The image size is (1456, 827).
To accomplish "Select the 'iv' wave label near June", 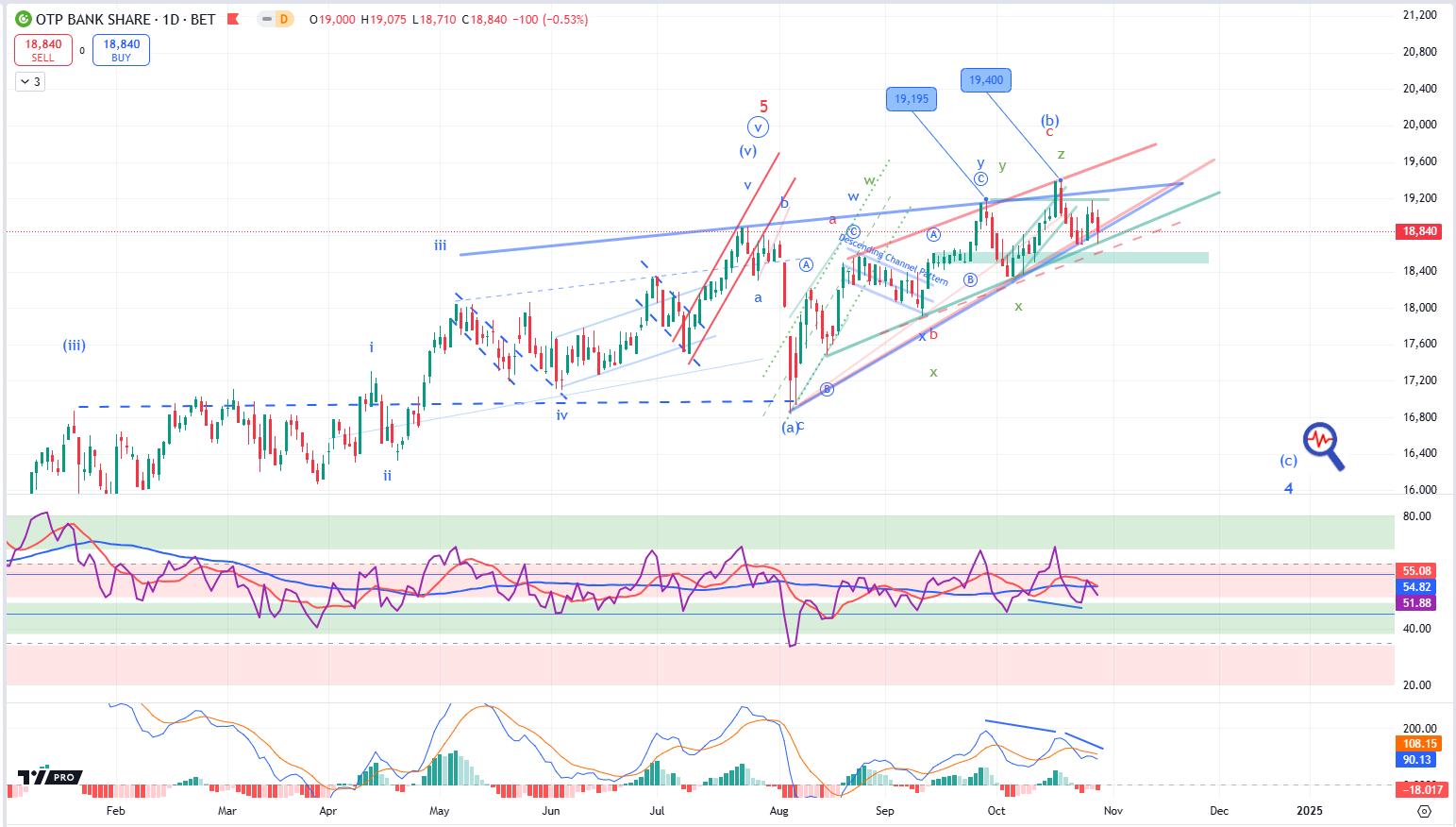I will 562,414.
